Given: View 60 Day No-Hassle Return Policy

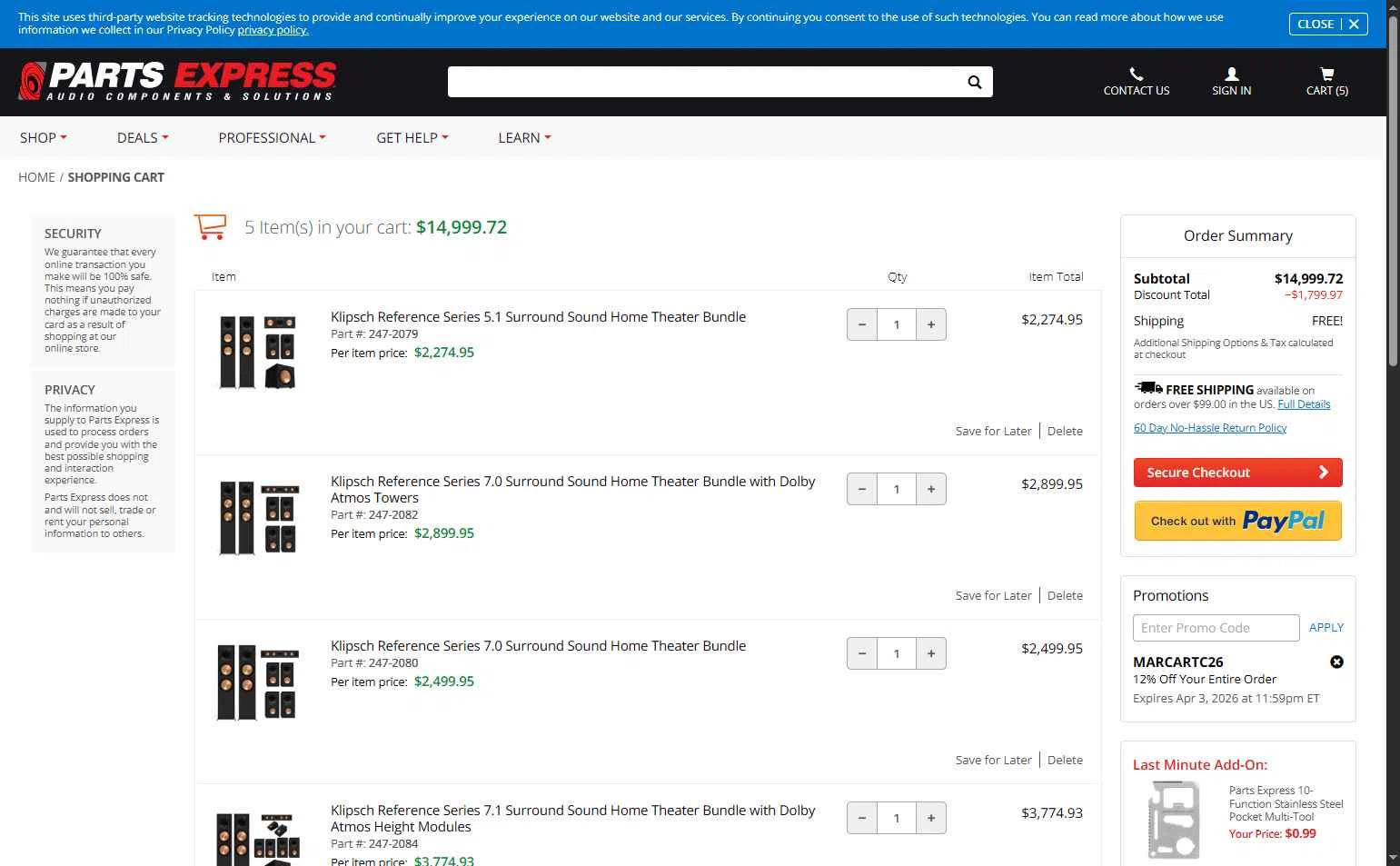Looking at the screenshot, I should (x=1210, y=428).
